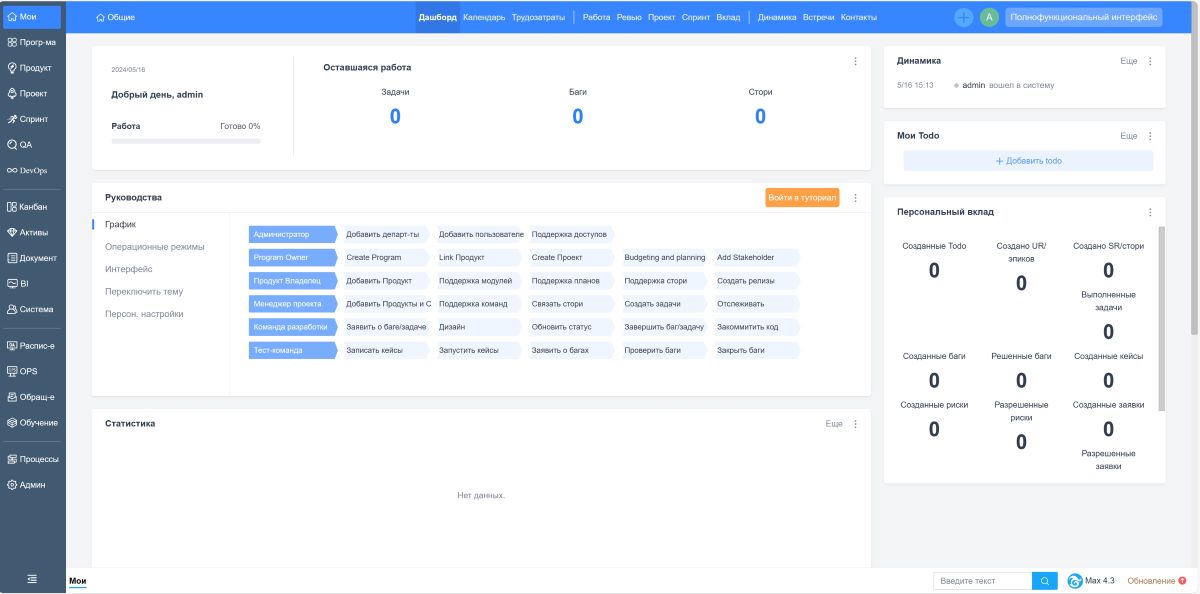This screenshot has width=1200, height=594.
Task: Click the search magnifier button
Action: (x=1045, y=581)
